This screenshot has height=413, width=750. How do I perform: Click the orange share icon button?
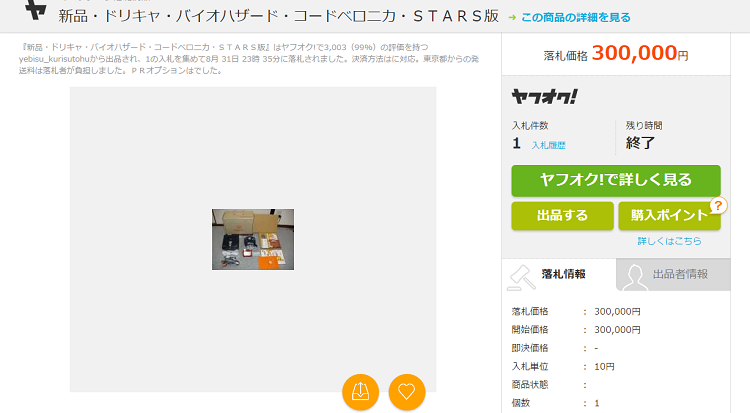pos(361,392)
